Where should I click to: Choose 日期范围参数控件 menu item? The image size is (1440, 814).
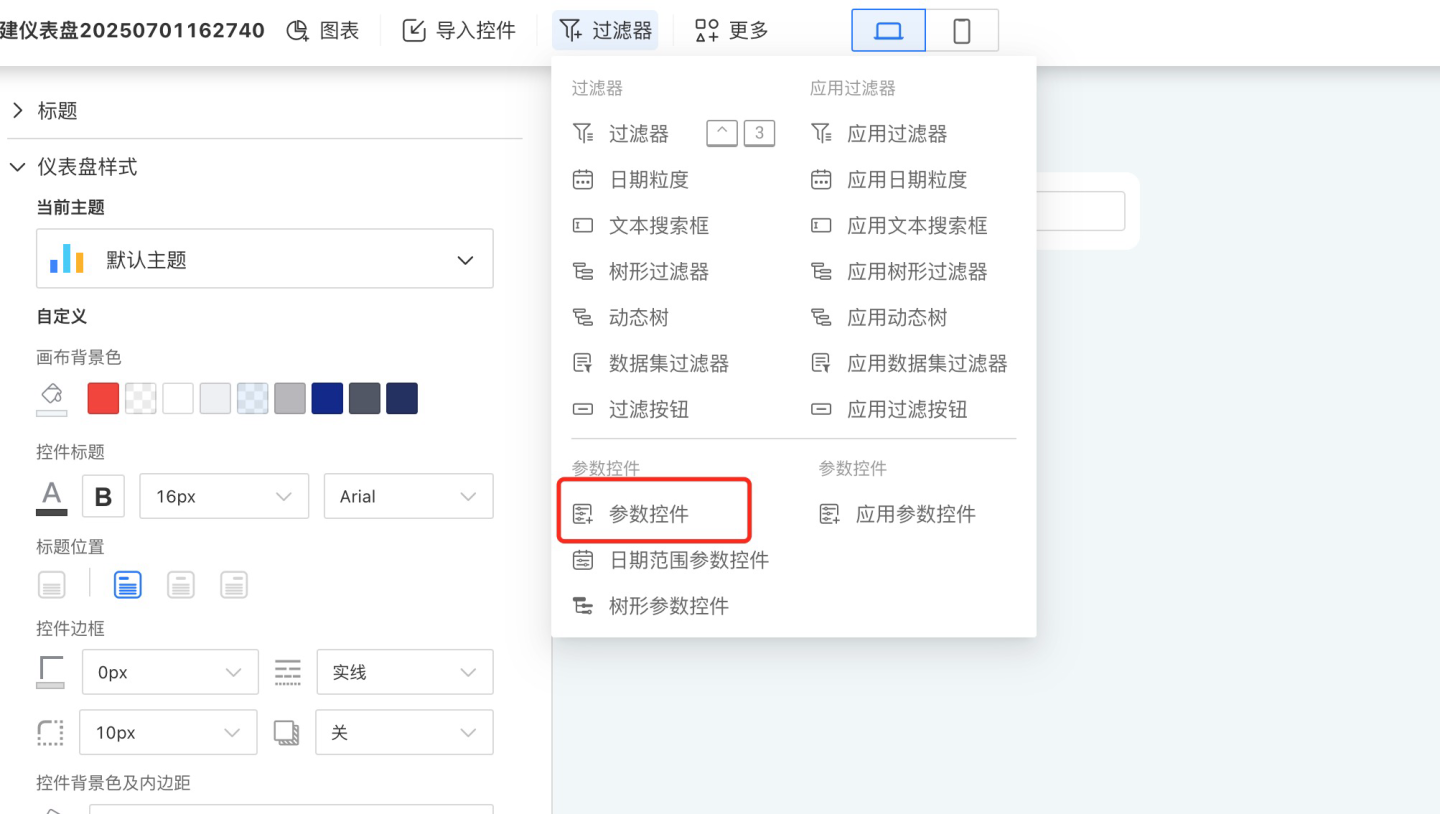coord(689,560)
